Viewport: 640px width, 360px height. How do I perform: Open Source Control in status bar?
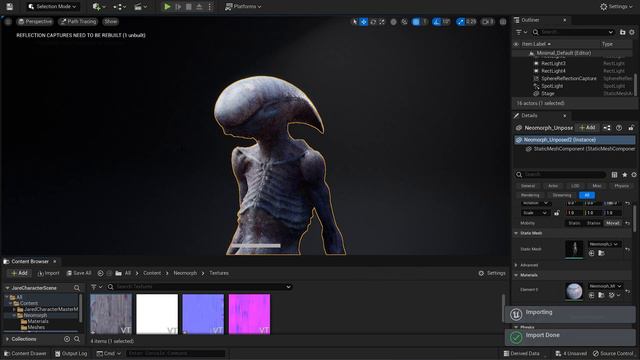click(x=613, y=353)
